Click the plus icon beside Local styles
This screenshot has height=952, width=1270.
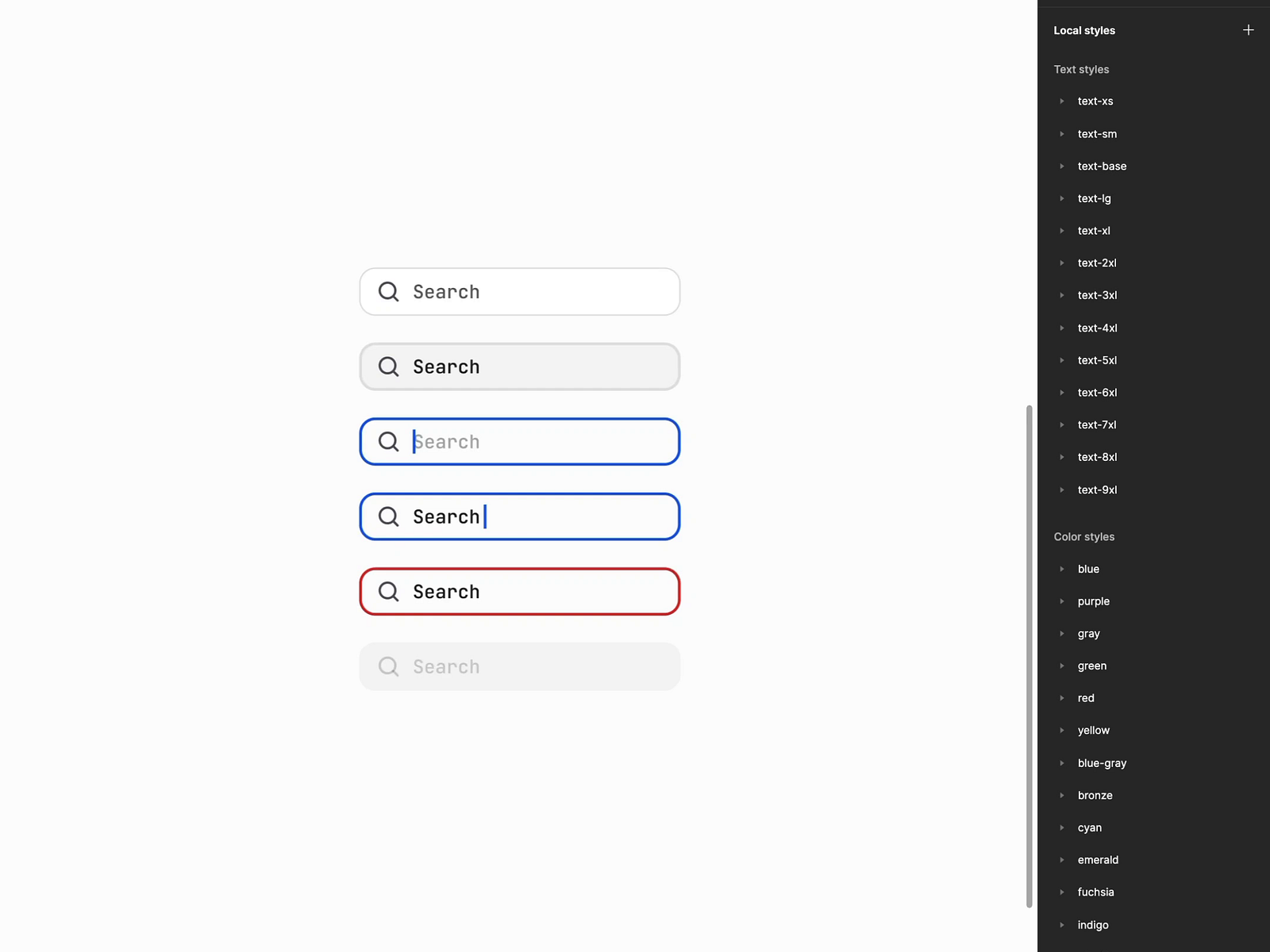coord(1248,30)
